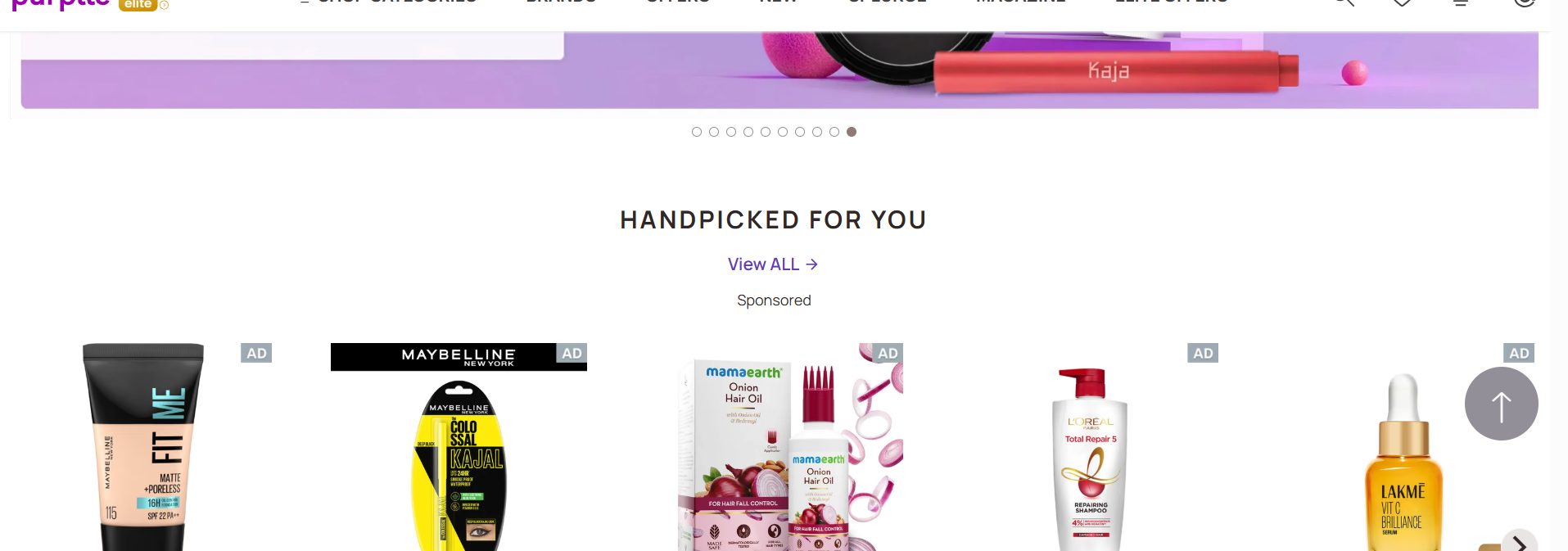
Task: Click the AD badge on Colossal Kajal product
Action: 572,353
